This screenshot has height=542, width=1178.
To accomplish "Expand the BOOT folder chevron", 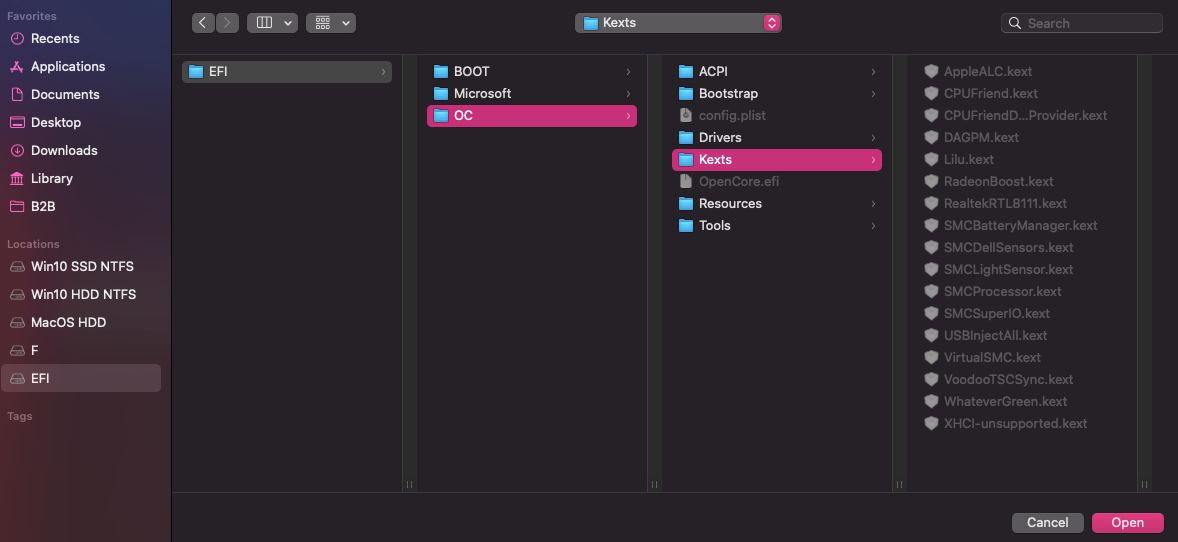I will coord(628,72).
